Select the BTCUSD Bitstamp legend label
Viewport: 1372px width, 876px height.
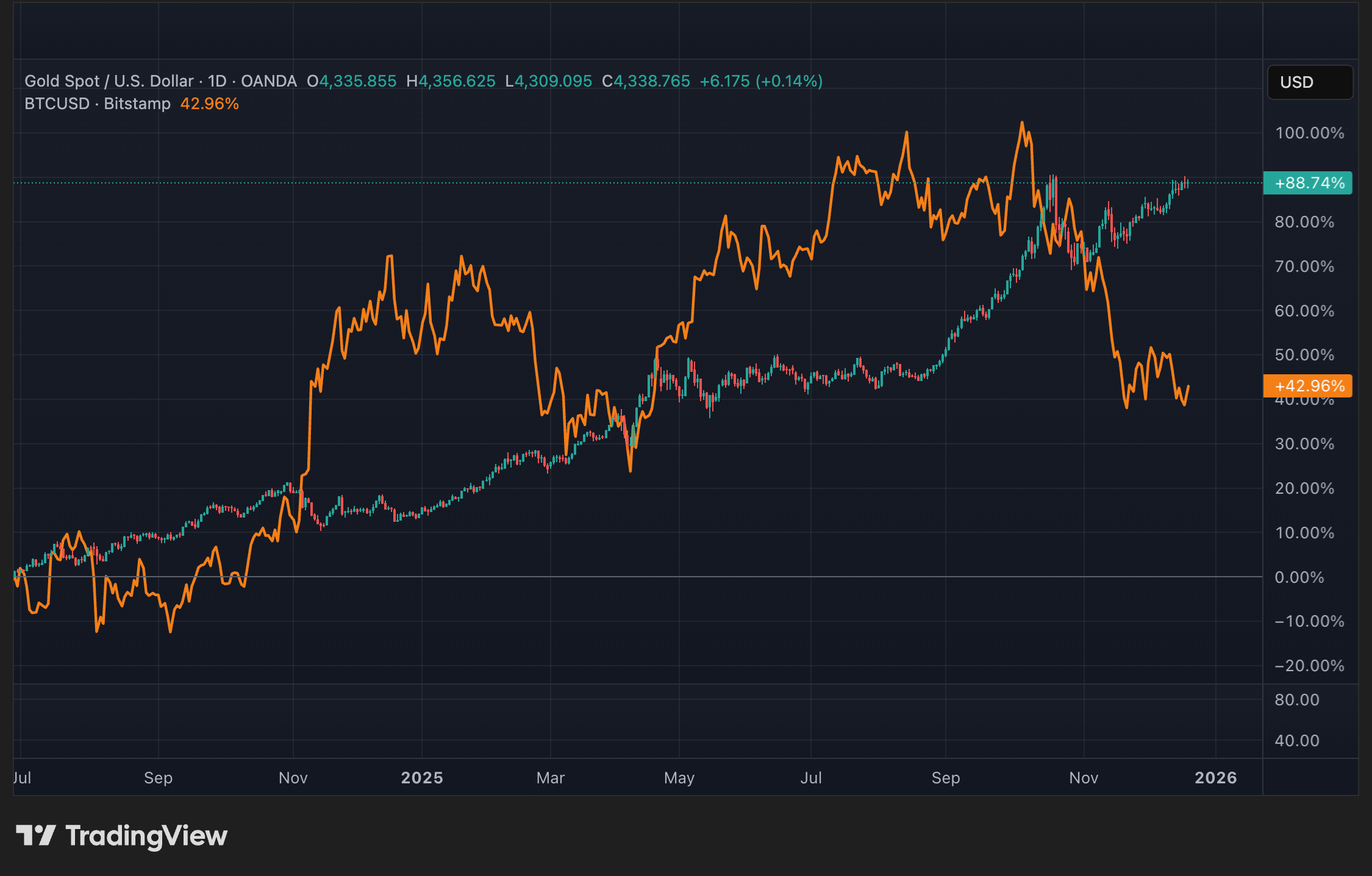[x=98, y=104]
